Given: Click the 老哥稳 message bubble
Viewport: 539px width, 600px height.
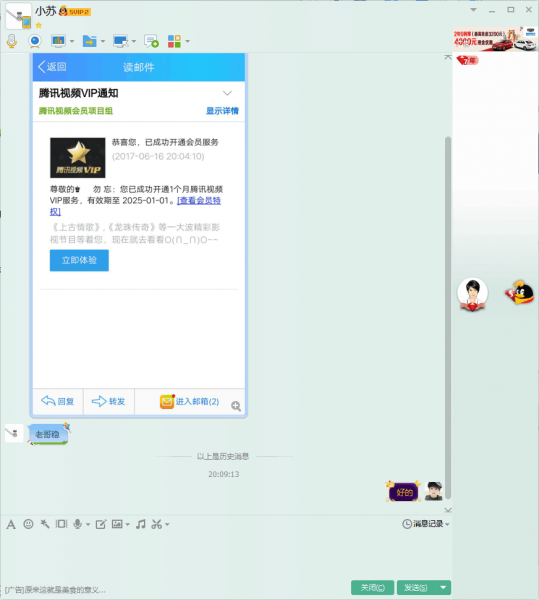Looking at the screenshot, I should tap(48, 434).
